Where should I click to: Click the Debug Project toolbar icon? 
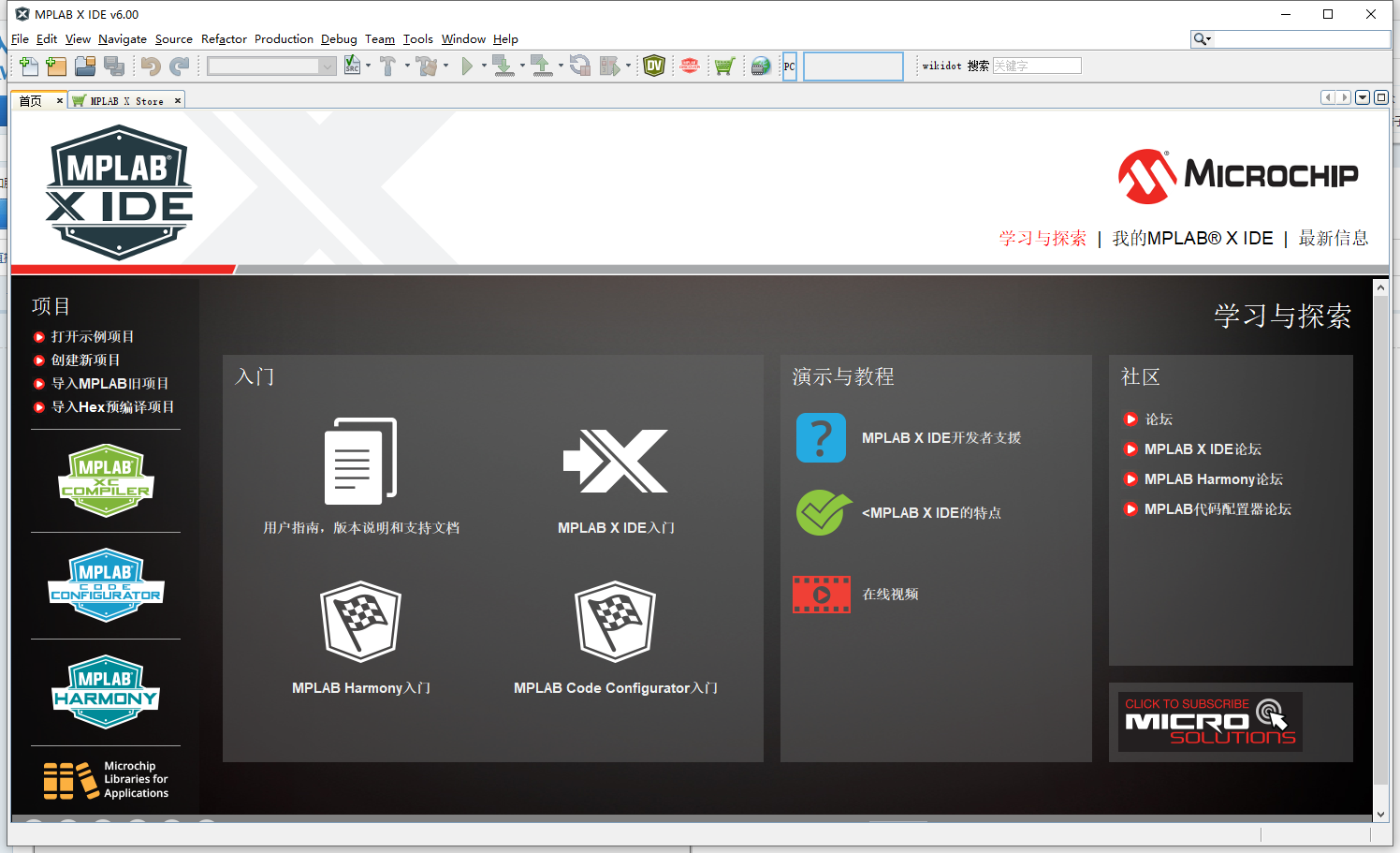[609, 66]
